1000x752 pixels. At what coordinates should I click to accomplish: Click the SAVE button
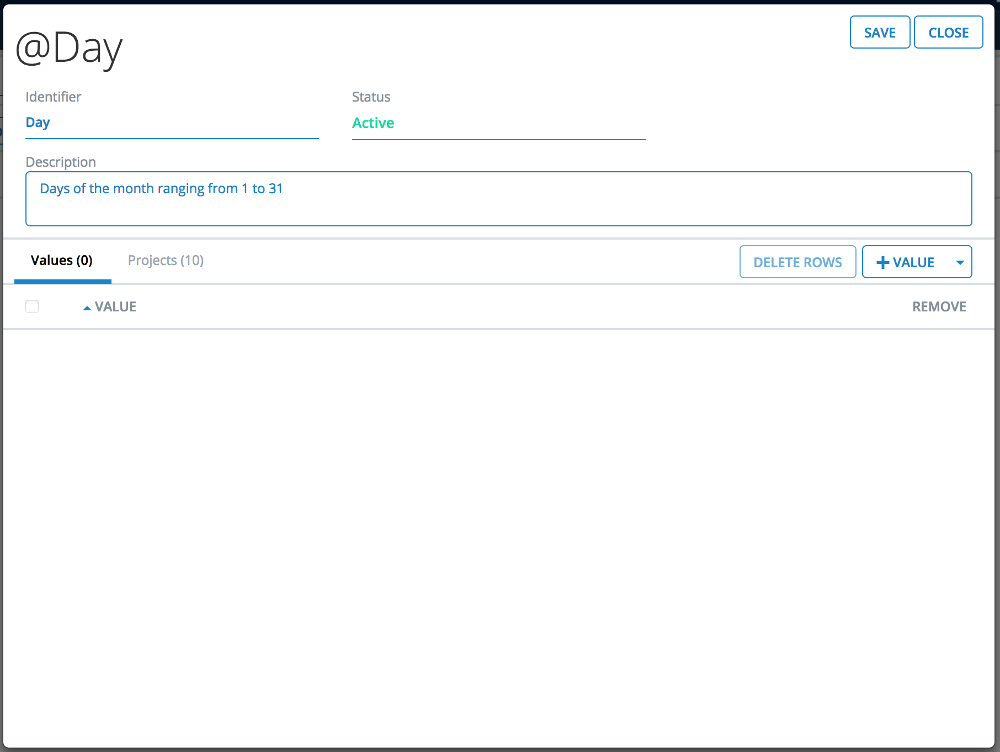[880, 32]
